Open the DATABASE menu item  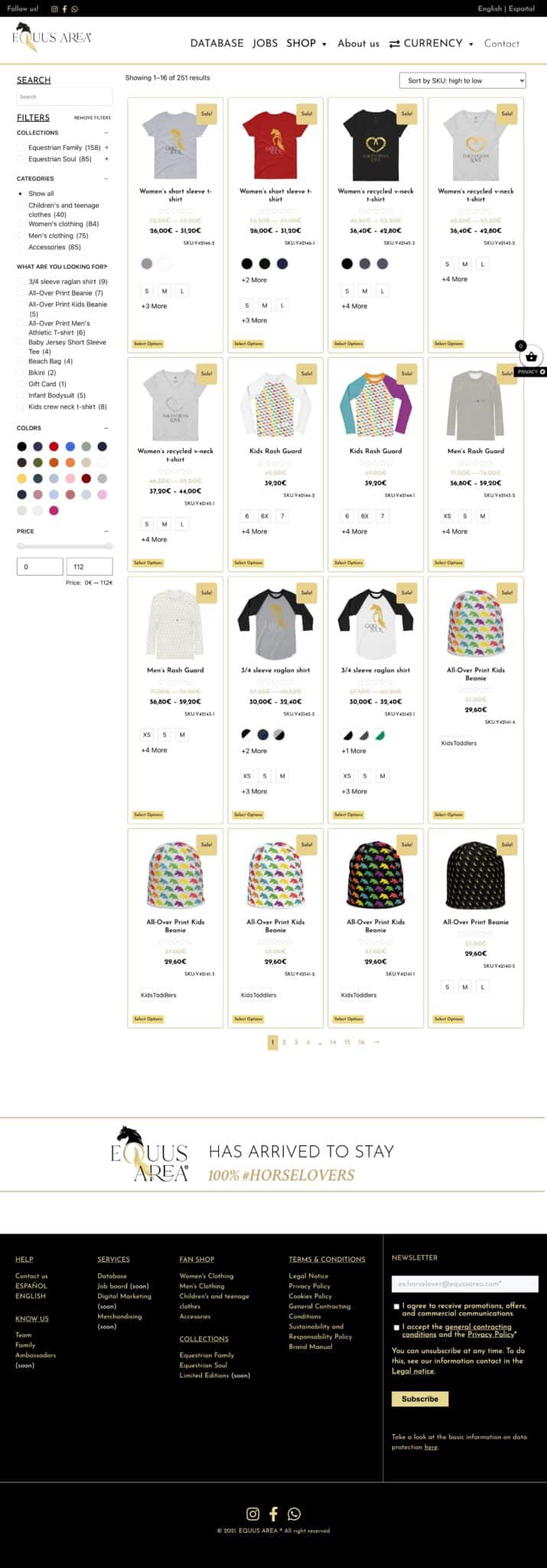pos(217,44)
